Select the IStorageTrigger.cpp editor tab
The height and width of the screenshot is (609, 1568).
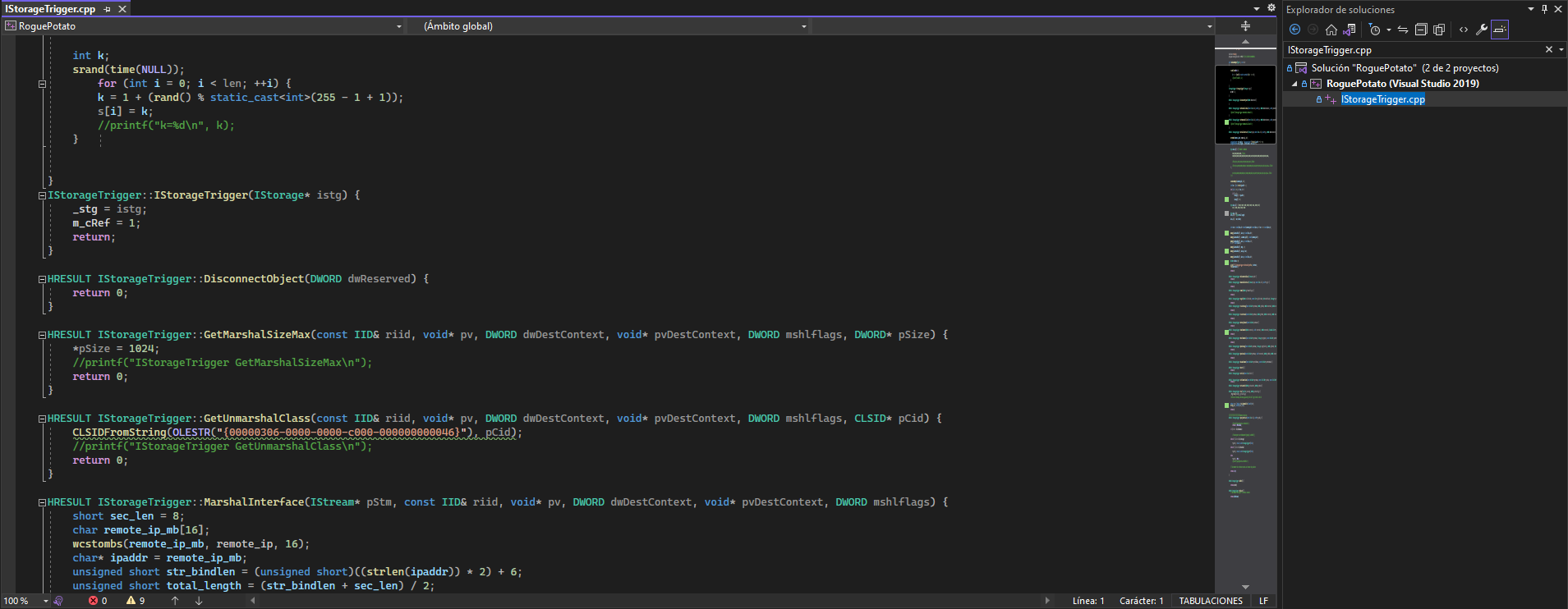click(x=51, y=9)
